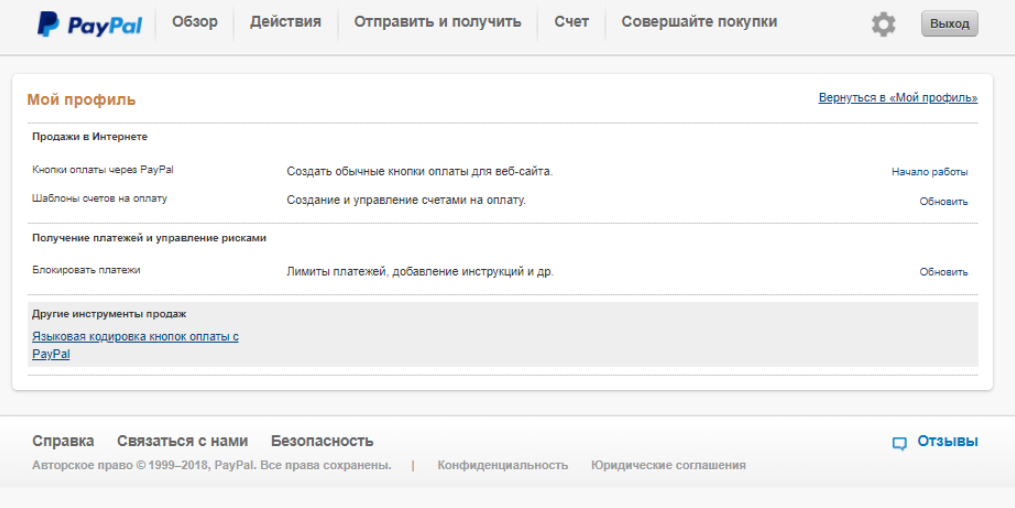Click the Создание и управление счетами description
This screenshot has width=1015, height=508.
click(406, 201)
